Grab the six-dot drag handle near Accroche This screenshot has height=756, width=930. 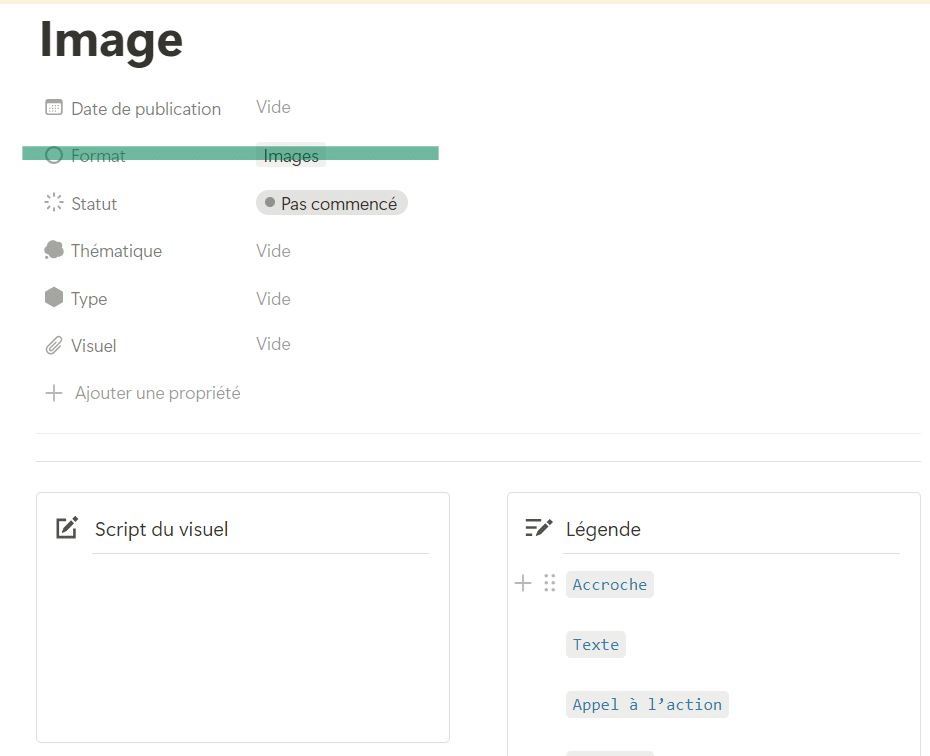(549, 583)
